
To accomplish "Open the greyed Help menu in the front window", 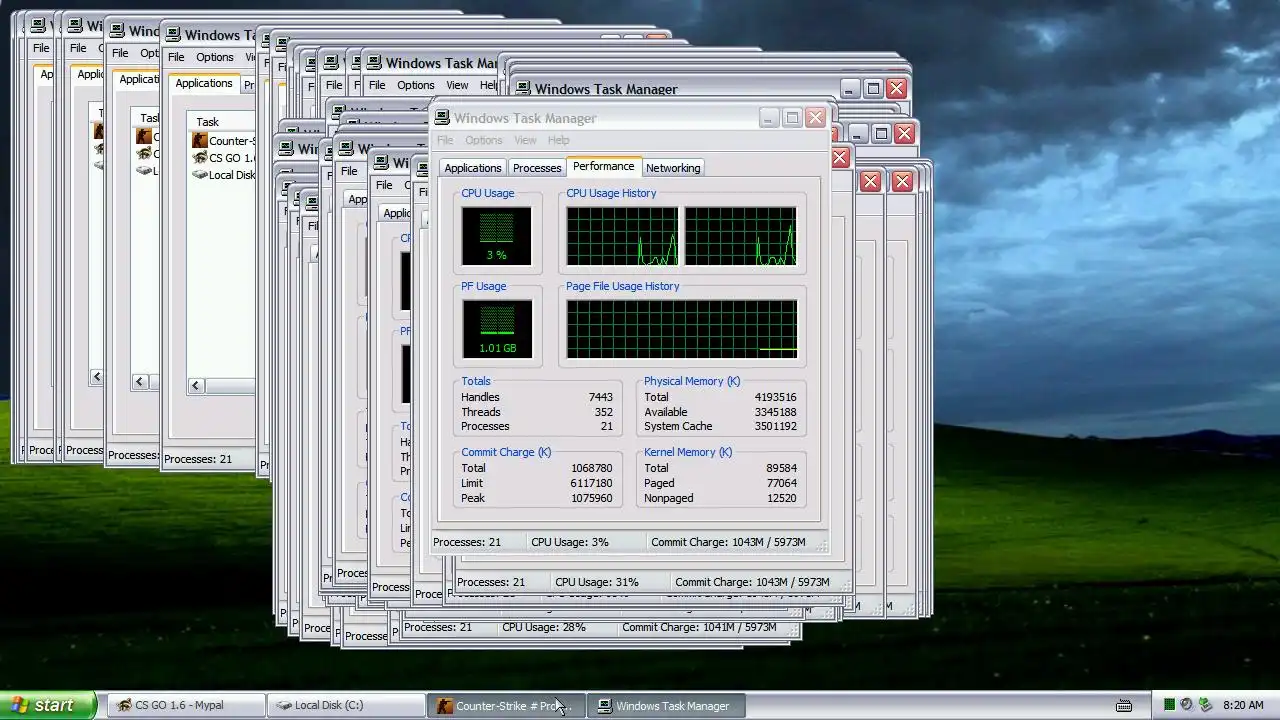I will tap(559, 140).
